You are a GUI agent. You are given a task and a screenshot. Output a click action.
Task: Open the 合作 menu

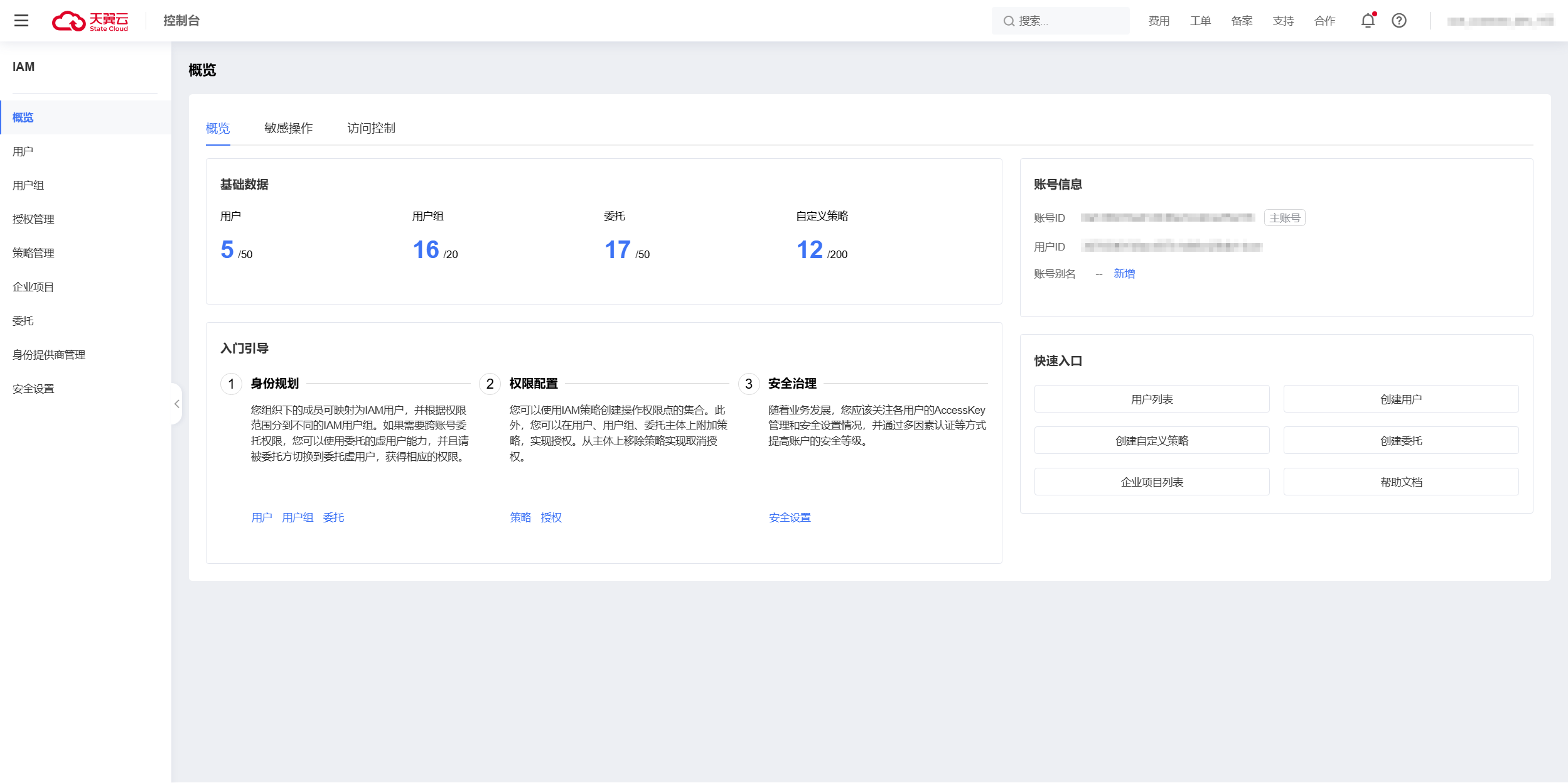[1324, 21]
